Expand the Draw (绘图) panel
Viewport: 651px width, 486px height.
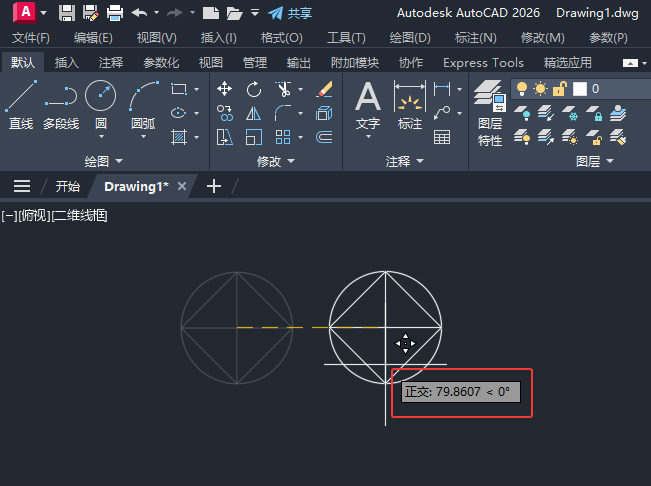click(103, 161)
